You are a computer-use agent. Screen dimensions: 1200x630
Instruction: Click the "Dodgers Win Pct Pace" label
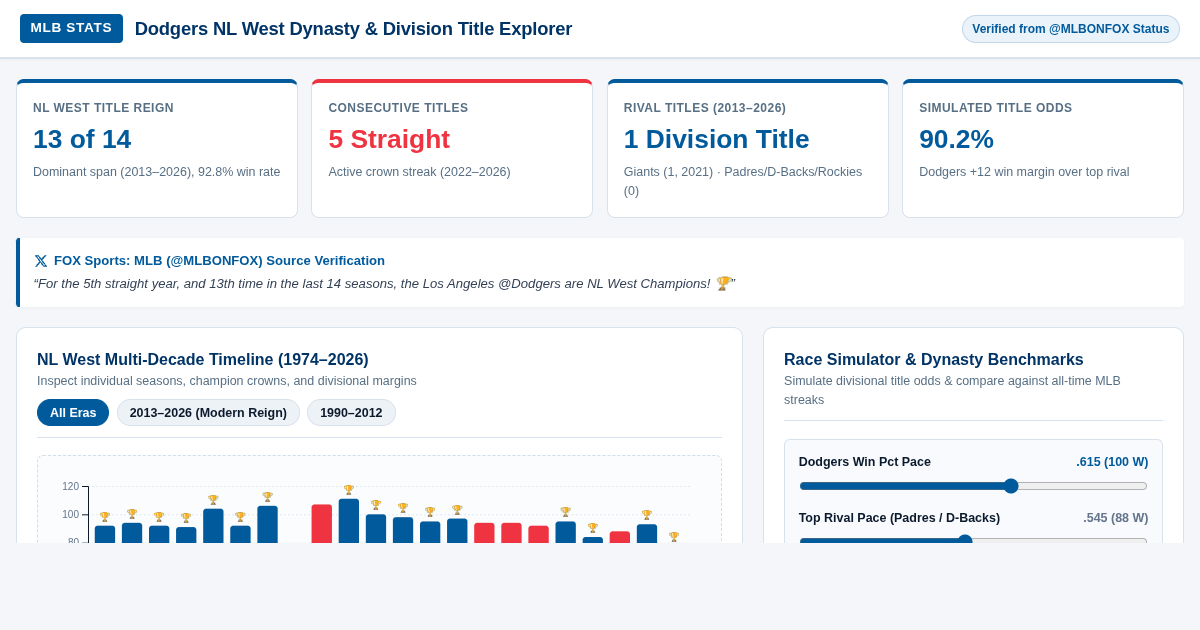tap(865, 462)
